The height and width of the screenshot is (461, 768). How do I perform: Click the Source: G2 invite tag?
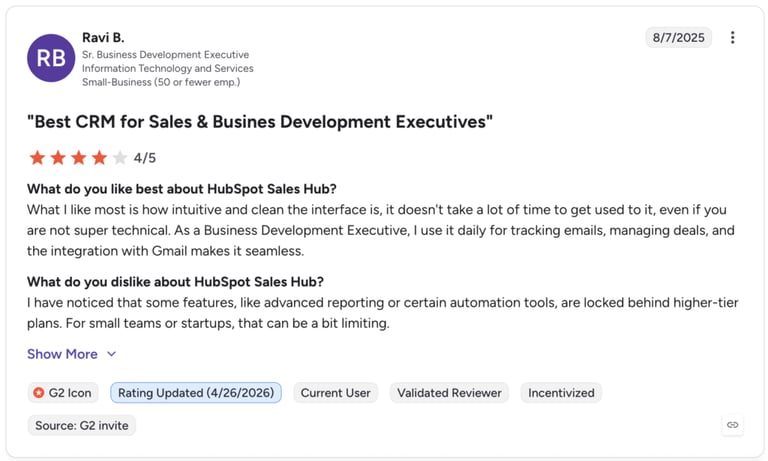tap(82, 425)
